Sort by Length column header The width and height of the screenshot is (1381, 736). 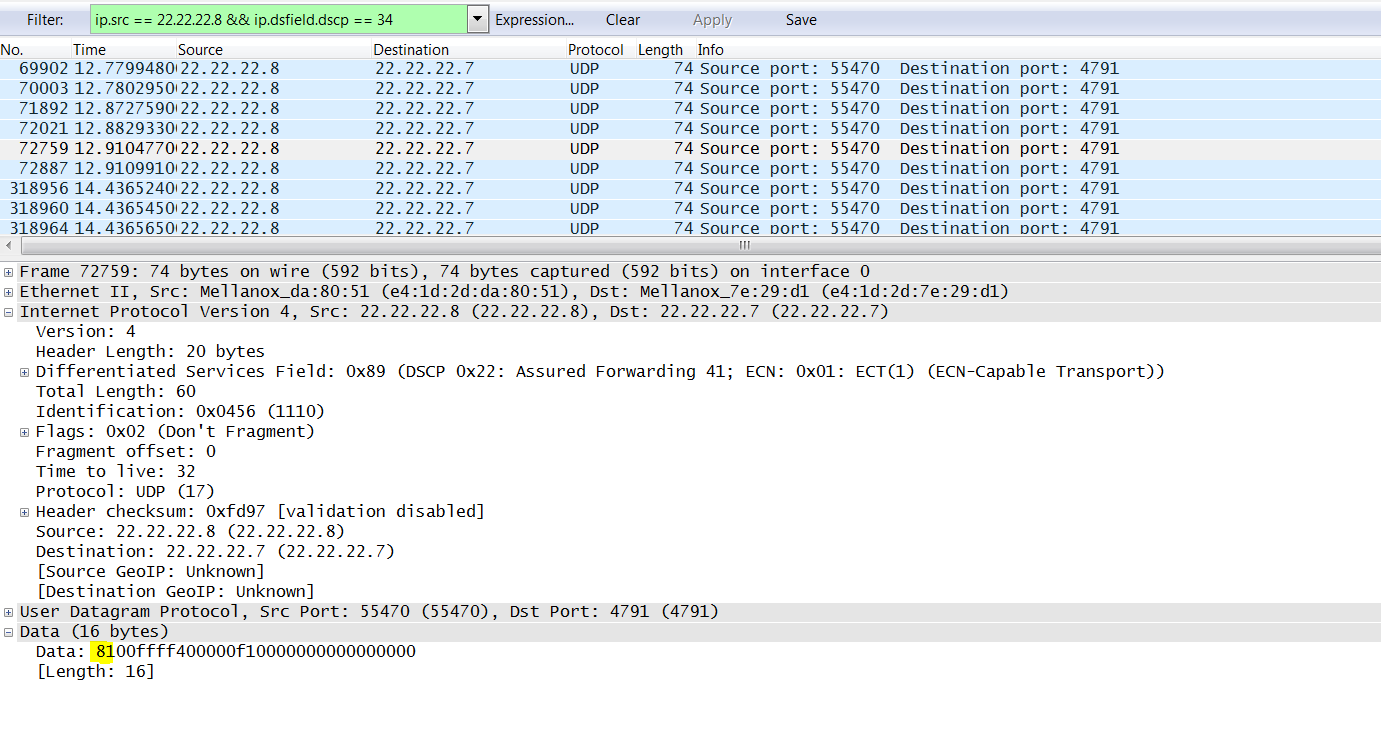pos(660,50)
